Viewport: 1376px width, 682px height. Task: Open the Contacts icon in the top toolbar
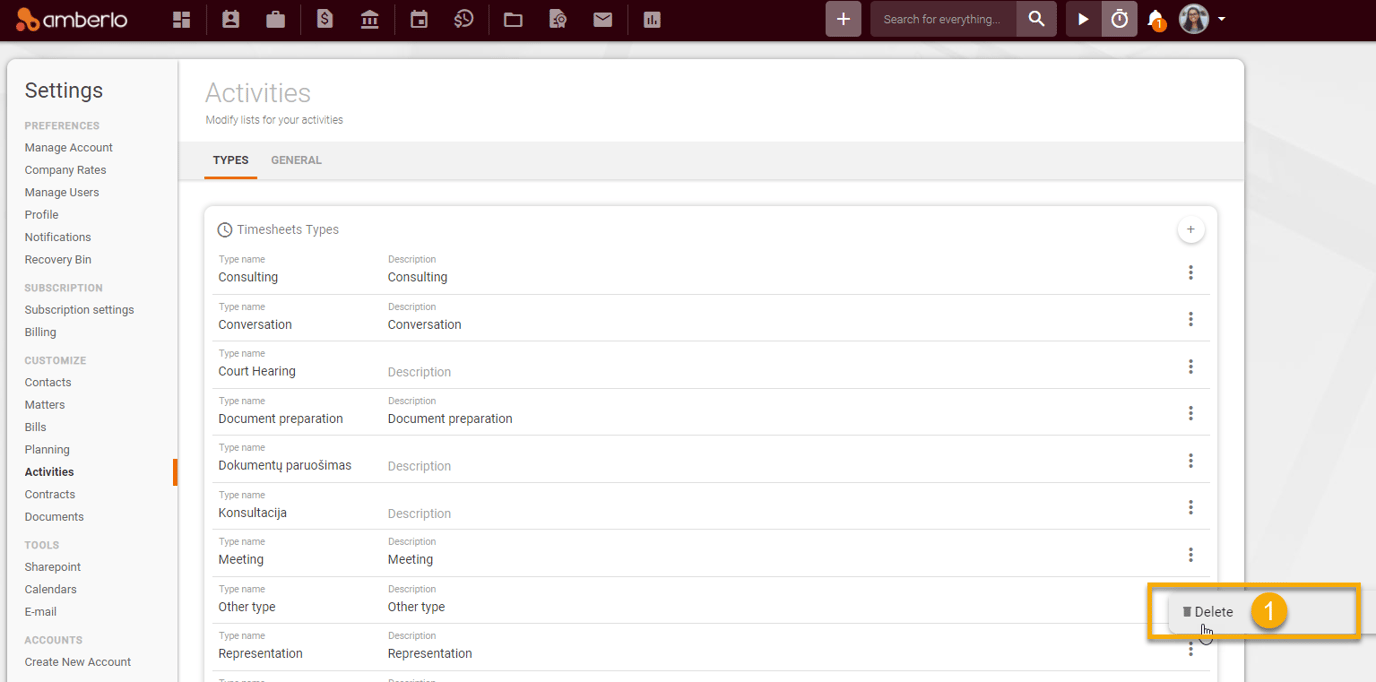pyautogui.click(x=230, y=19)
